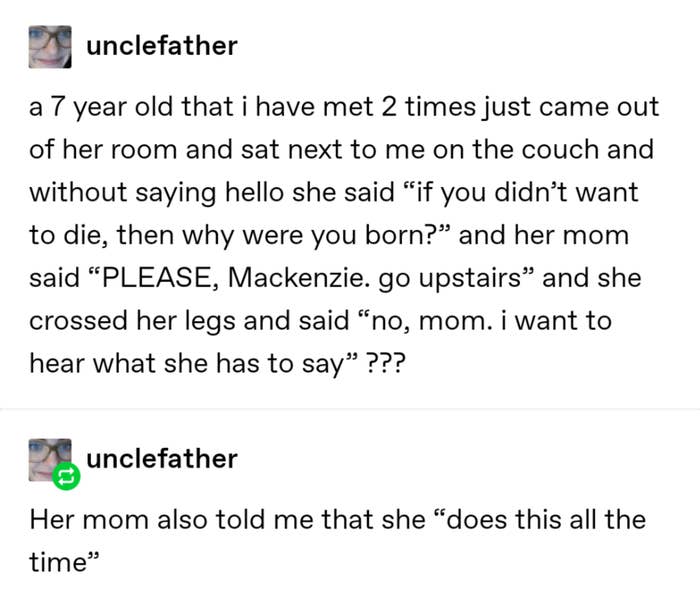Select the phrase "does this all the" in the reblog

(x=546, y=520)
